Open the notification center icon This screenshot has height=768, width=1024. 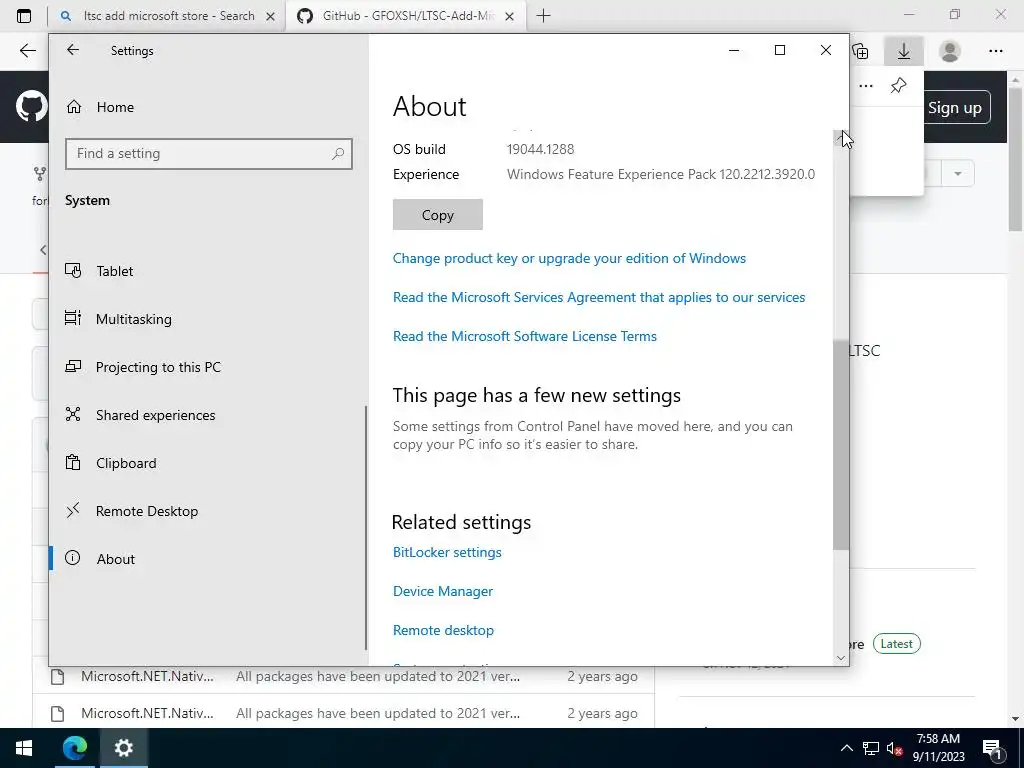[x=993, y=748]
